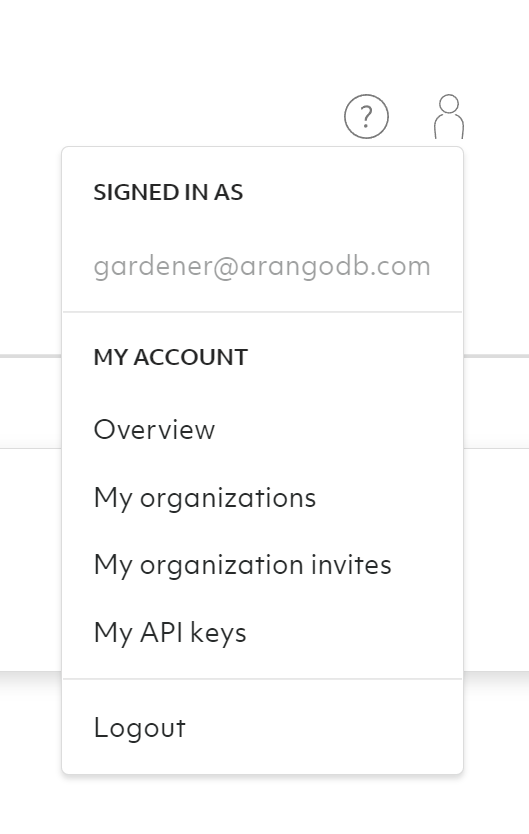Collapse the account dropdown via person icon
The width and height of the screenshot is (529, 834).
coord(449,116)
